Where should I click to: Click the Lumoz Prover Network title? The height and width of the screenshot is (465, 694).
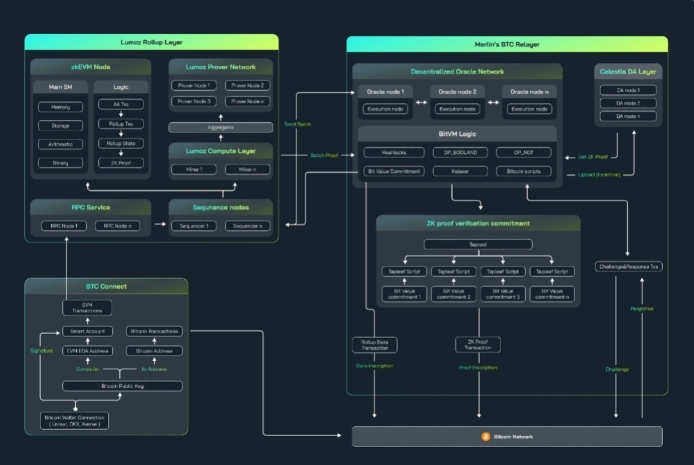pos(220,67)
